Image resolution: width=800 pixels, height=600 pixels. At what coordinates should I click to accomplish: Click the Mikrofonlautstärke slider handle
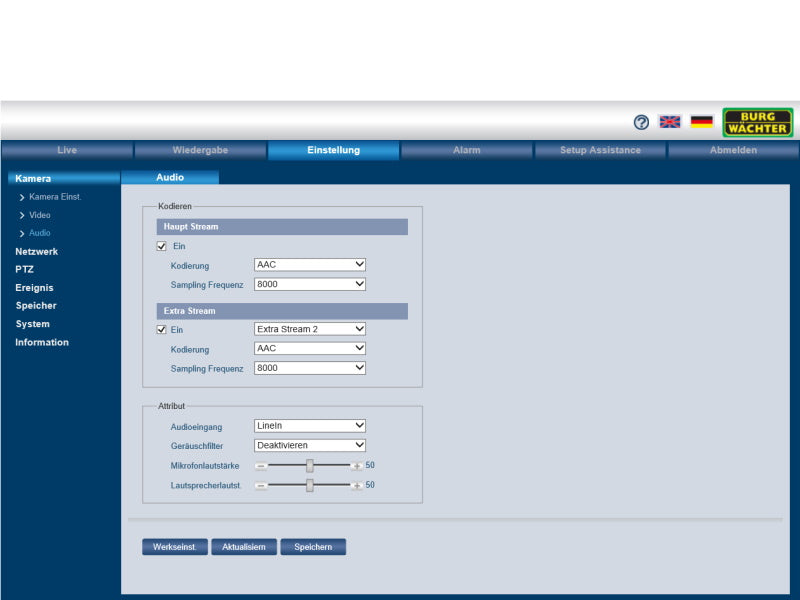tap(310, 466)
